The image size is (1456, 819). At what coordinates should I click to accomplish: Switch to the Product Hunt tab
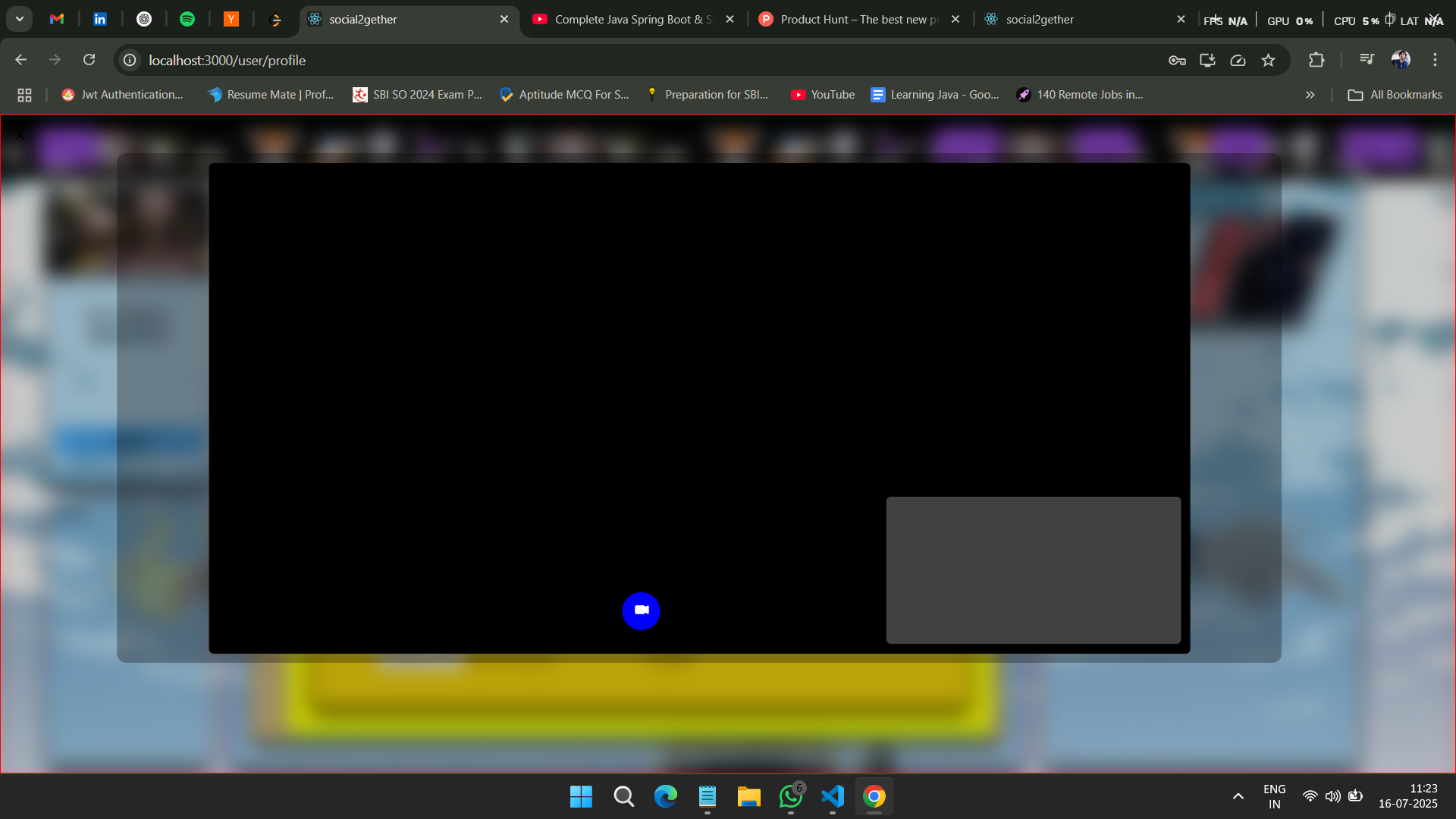(849, 19)
